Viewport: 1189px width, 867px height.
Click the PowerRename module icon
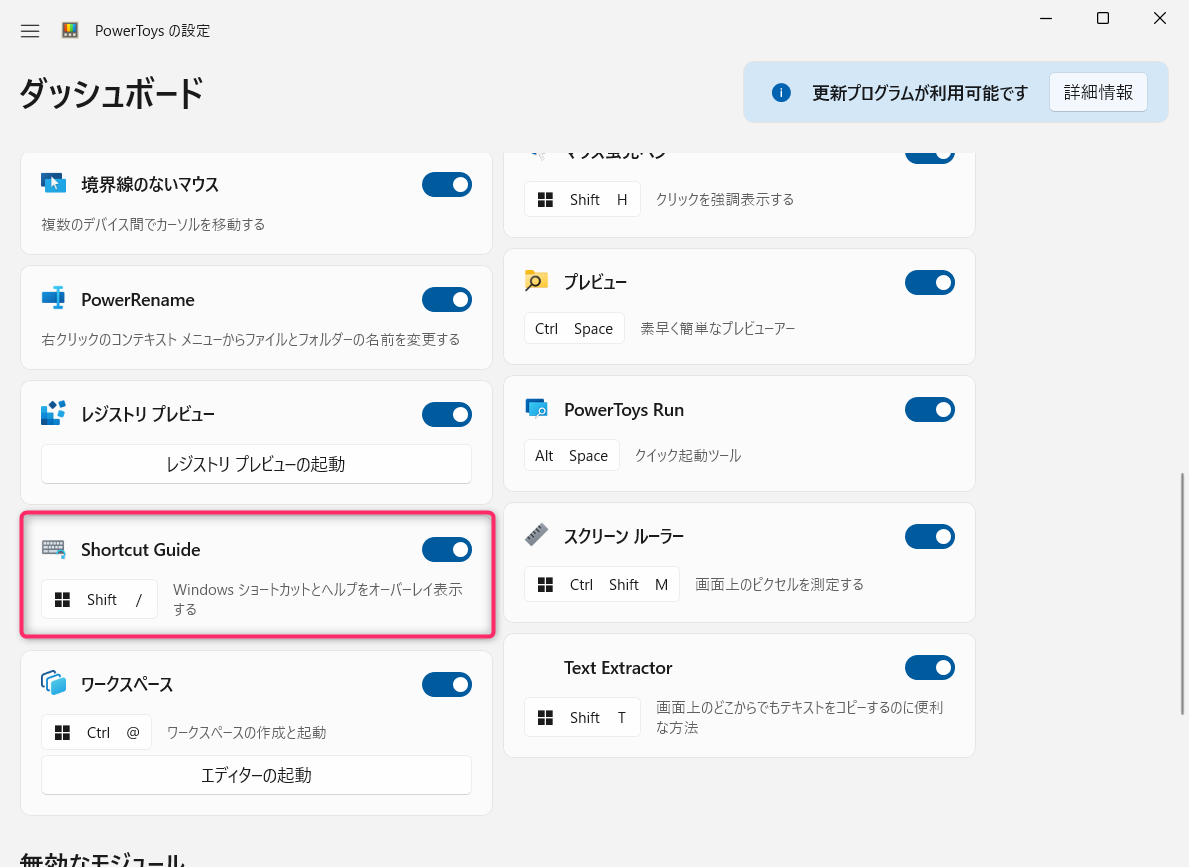tap(53, 299)
